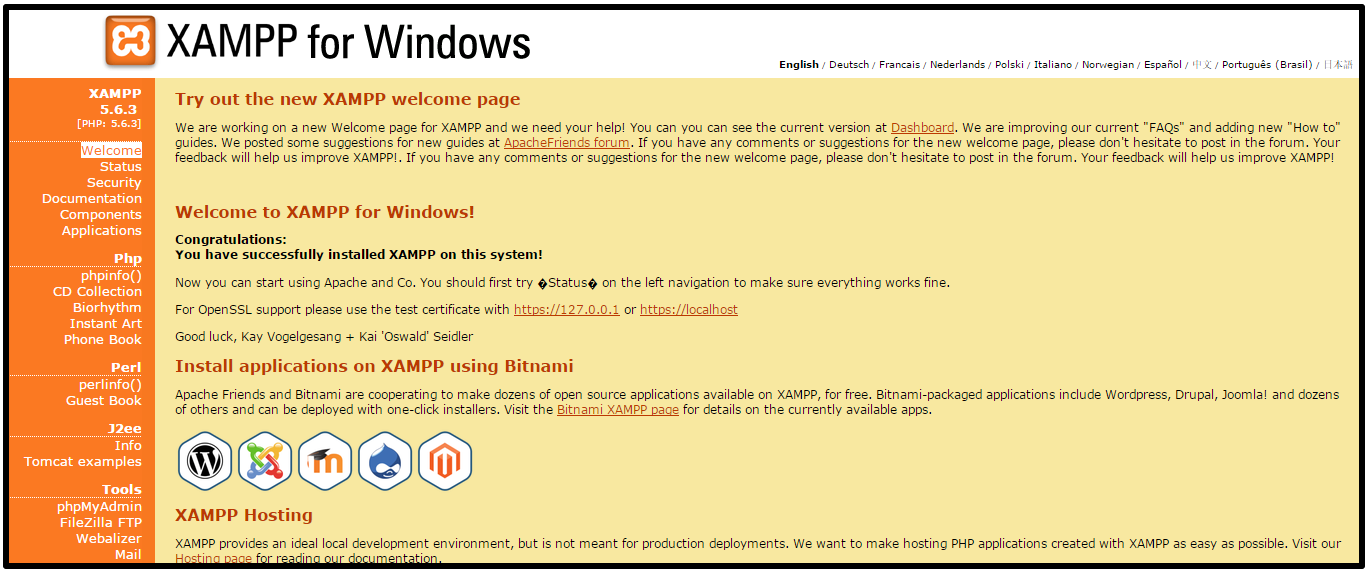Viewport: 1369px width, 572px height.
Task: Visit the Bitnami XAMPP page link
Action: 618,410
